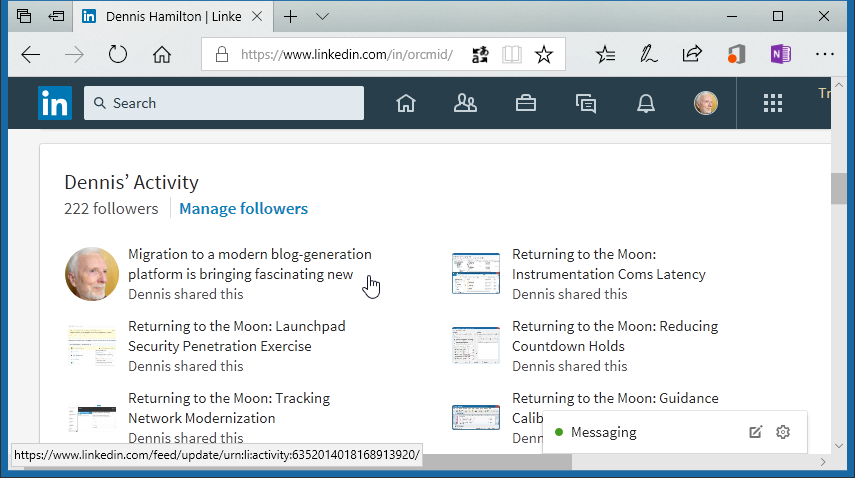855x478 pixels.
Task: Open Messaging settings gear
Action: click(783, 432)
